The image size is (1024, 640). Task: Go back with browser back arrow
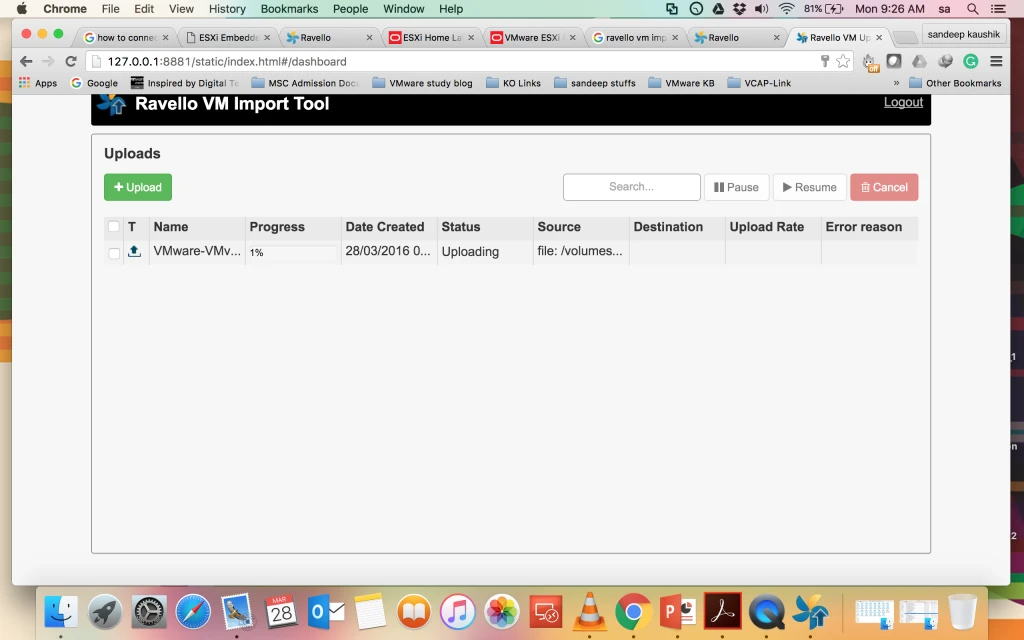[26, 61]
